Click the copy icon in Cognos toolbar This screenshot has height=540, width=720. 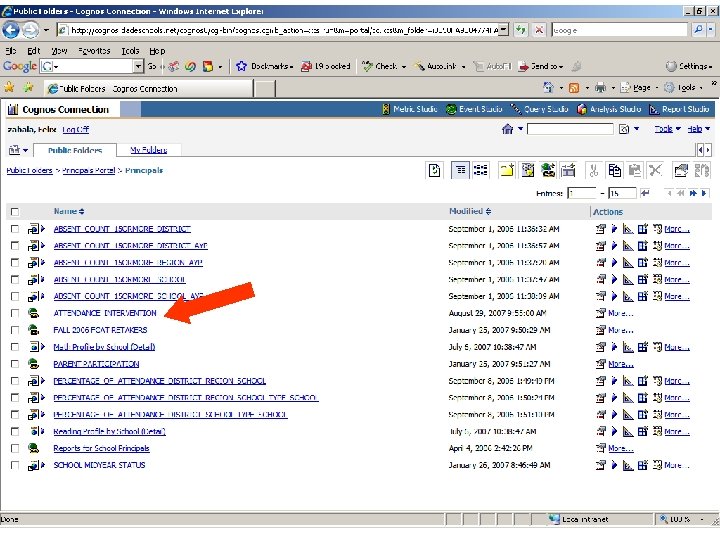pyautogui.click(x=614, y=171)
